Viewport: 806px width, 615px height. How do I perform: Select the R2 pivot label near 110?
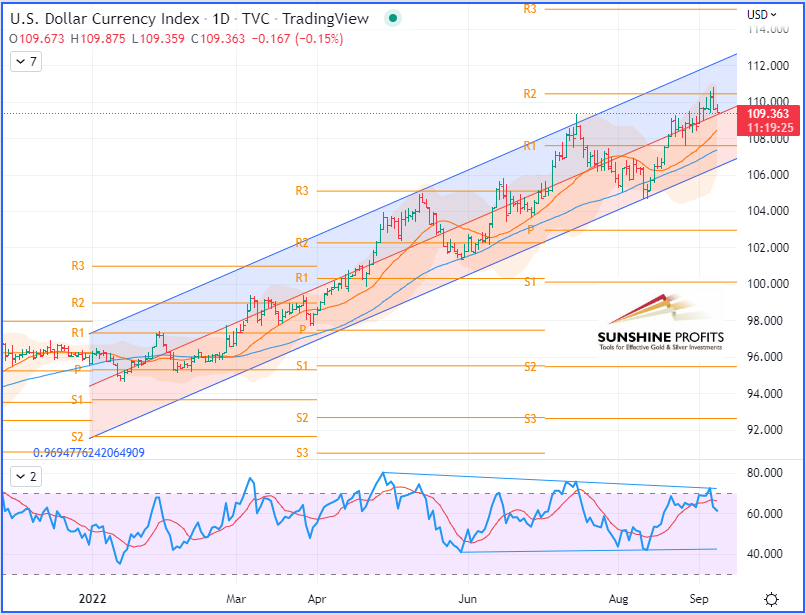(x=530, y=94)
